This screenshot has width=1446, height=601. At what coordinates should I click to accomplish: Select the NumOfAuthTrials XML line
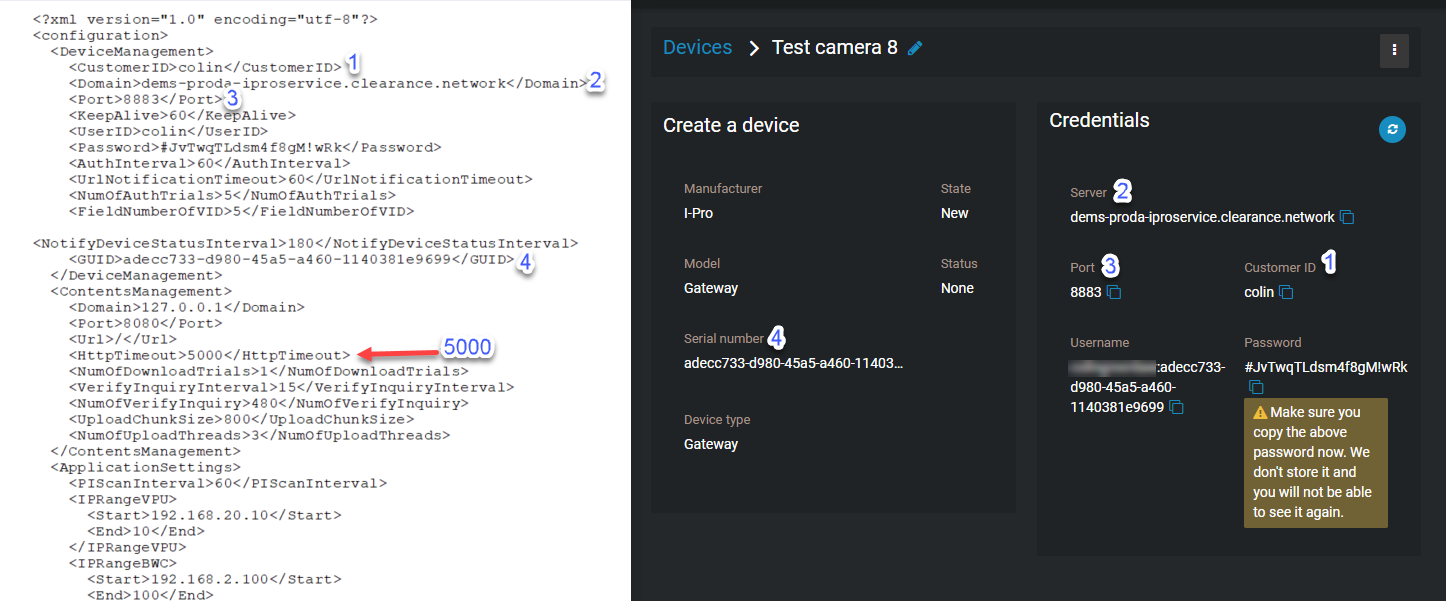click(x=232, y=195)
